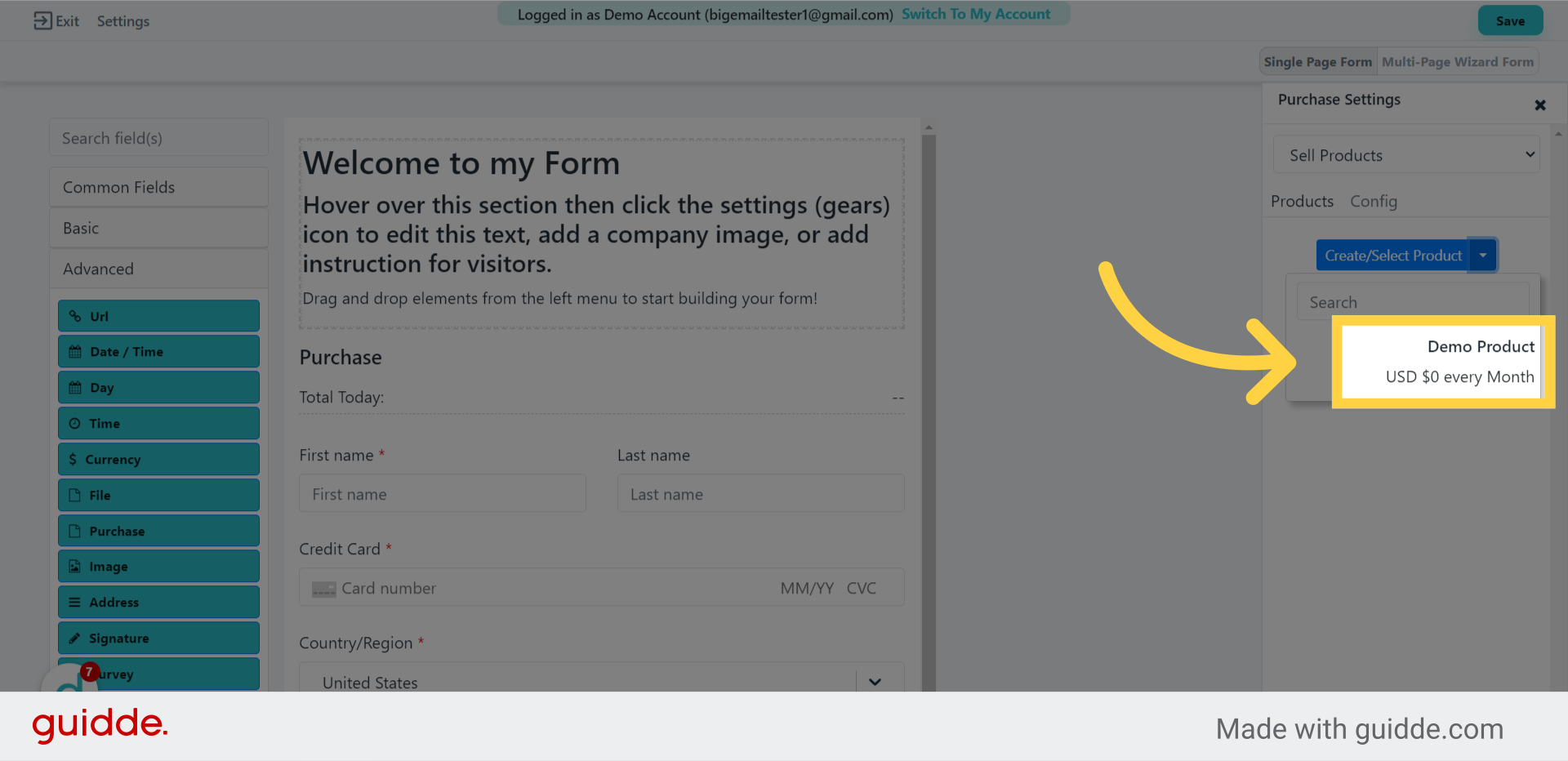Image resolution: width=1568 pixels, height=761 pixels.
Task: Select the Day field element
Action: pyautogui.click(x=158, y=387)
